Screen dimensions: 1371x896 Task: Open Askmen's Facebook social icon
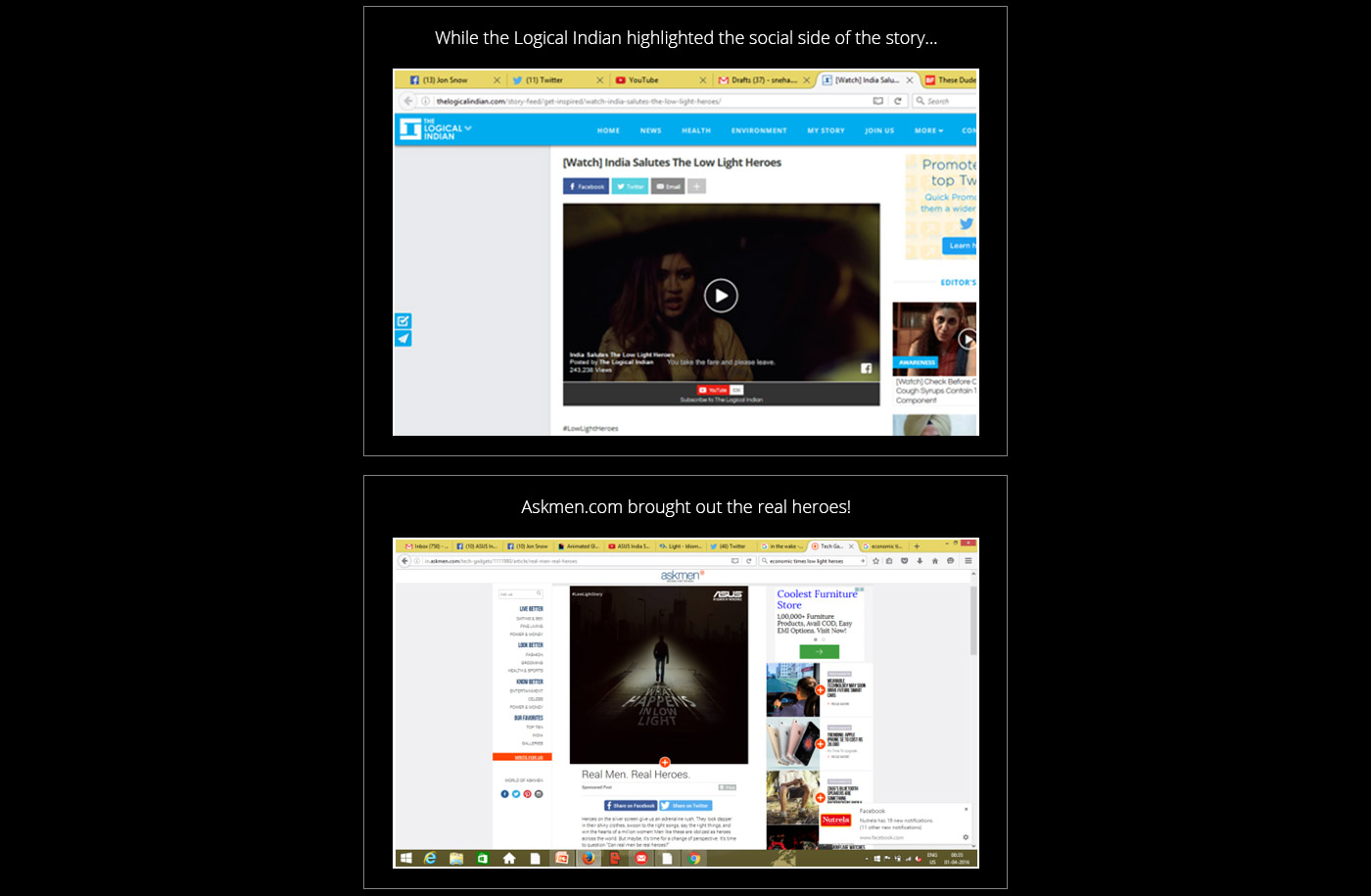[505, 794]
